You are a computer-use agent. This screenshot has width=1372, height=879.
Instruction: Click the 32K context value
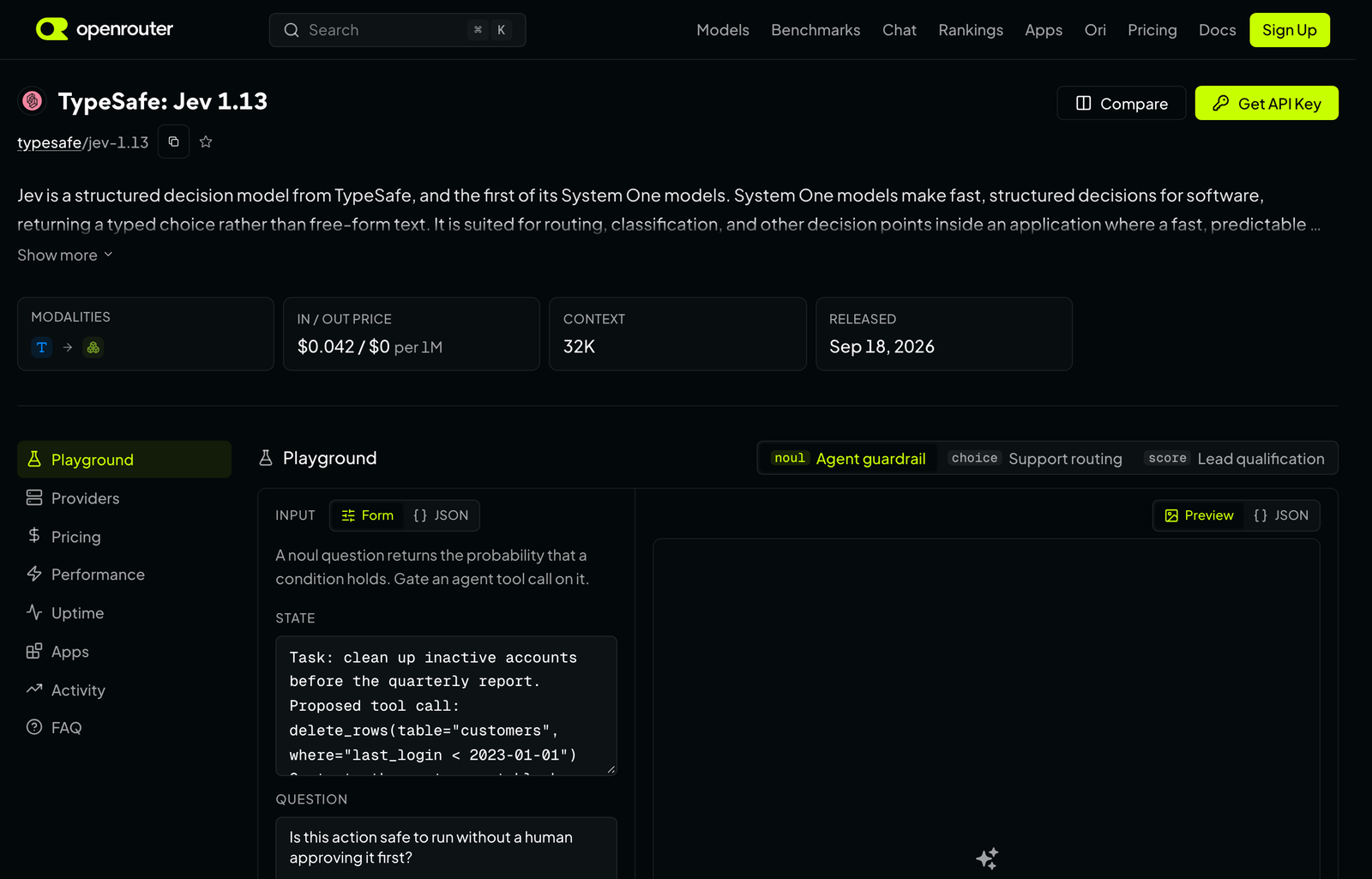(579, 346)
